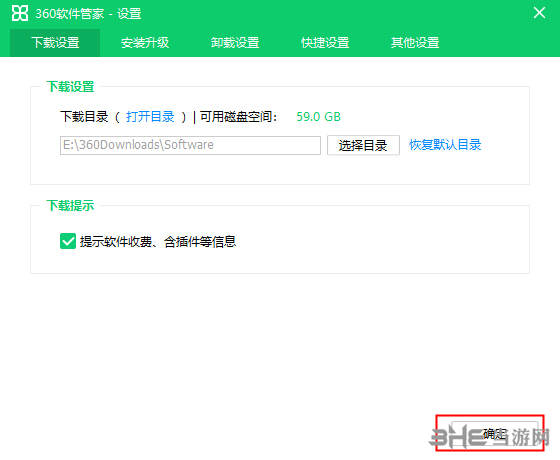Image resolution: width=560 pixels, height=460 pixels.
Task: Restore default folder via 恢复默认目录
Action: tap(445, 145)
